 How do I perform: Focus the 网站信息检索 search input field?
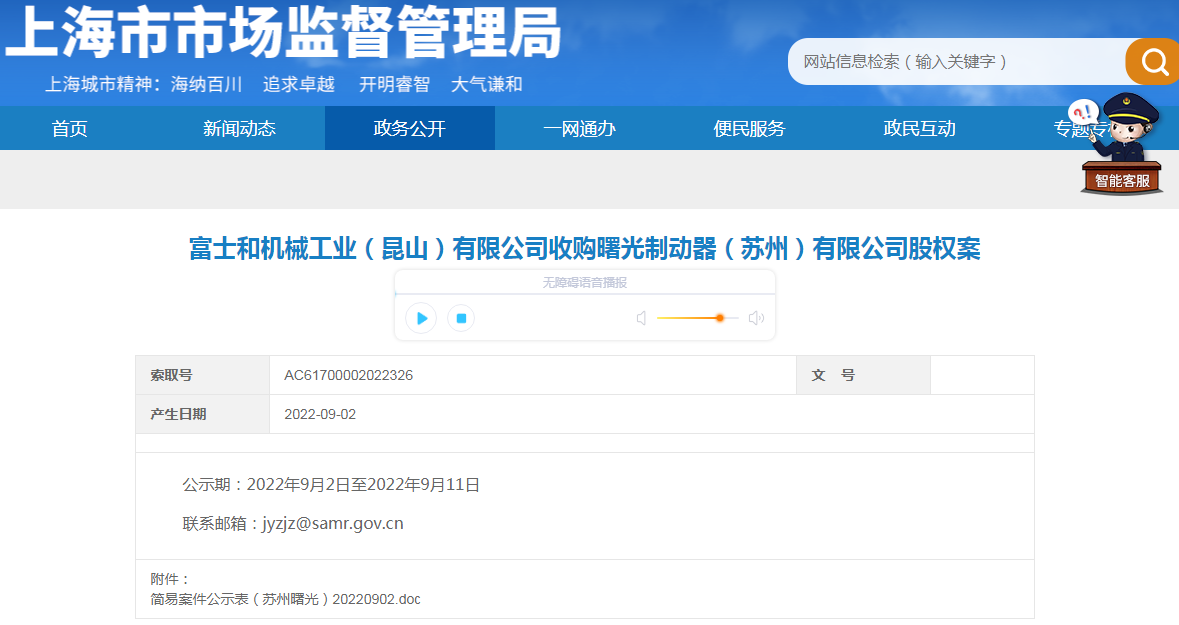(x=956, y=62)
